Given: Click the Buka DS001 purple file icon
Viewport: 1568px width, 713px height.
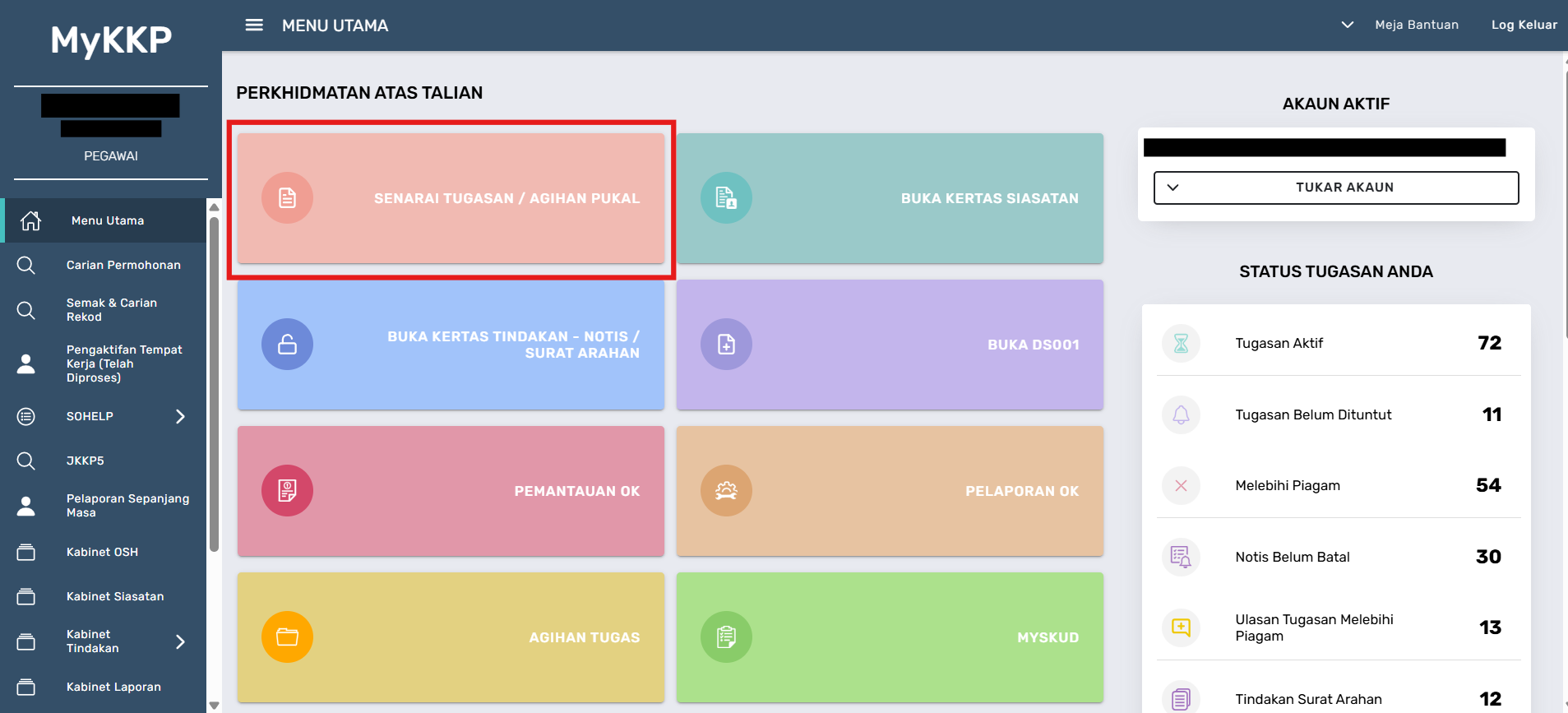Looking at the screenshot, I should [x=726, y=345].
